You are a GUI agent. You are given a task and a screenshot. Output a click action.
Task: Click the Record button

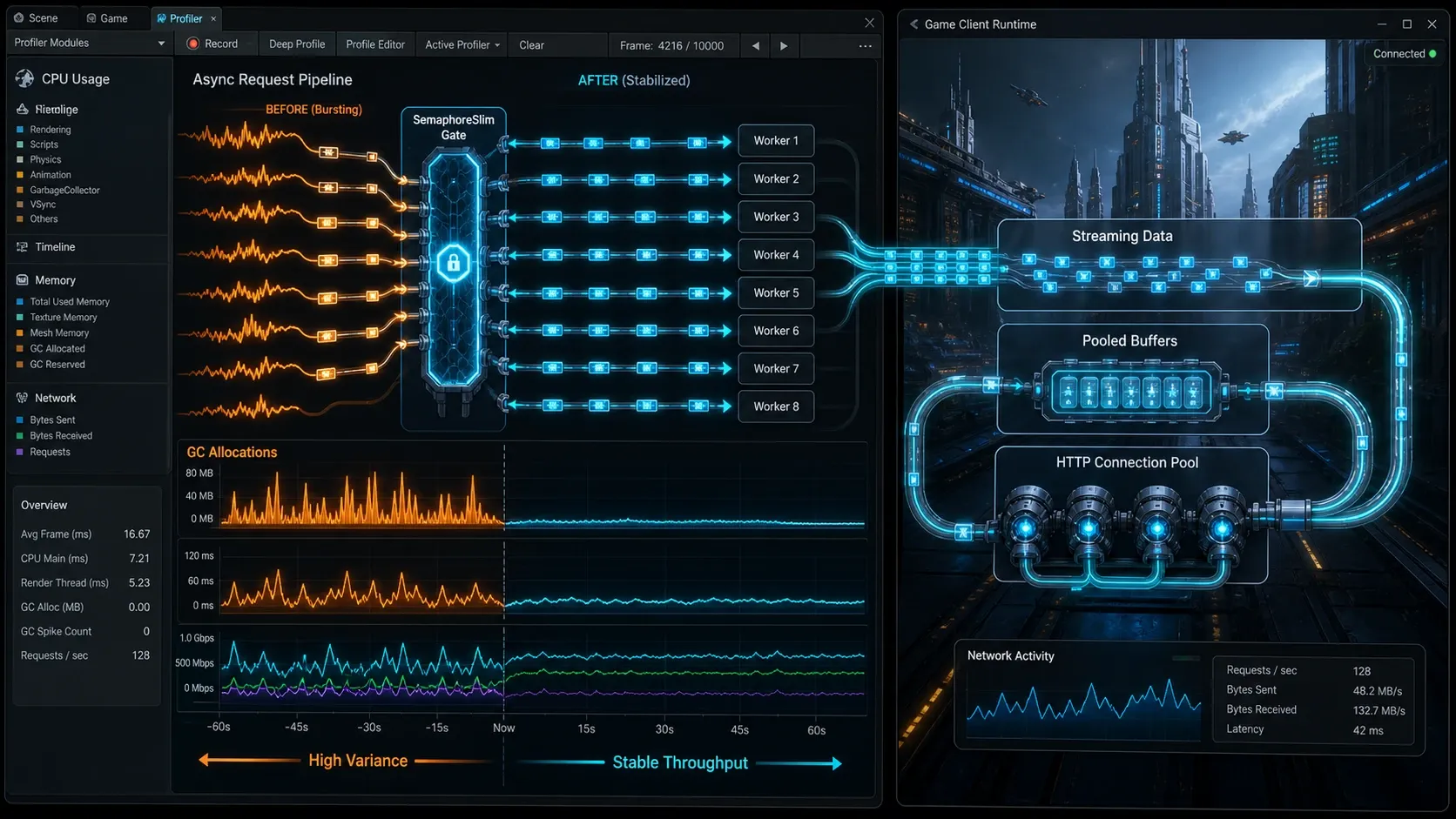point(212,44)
